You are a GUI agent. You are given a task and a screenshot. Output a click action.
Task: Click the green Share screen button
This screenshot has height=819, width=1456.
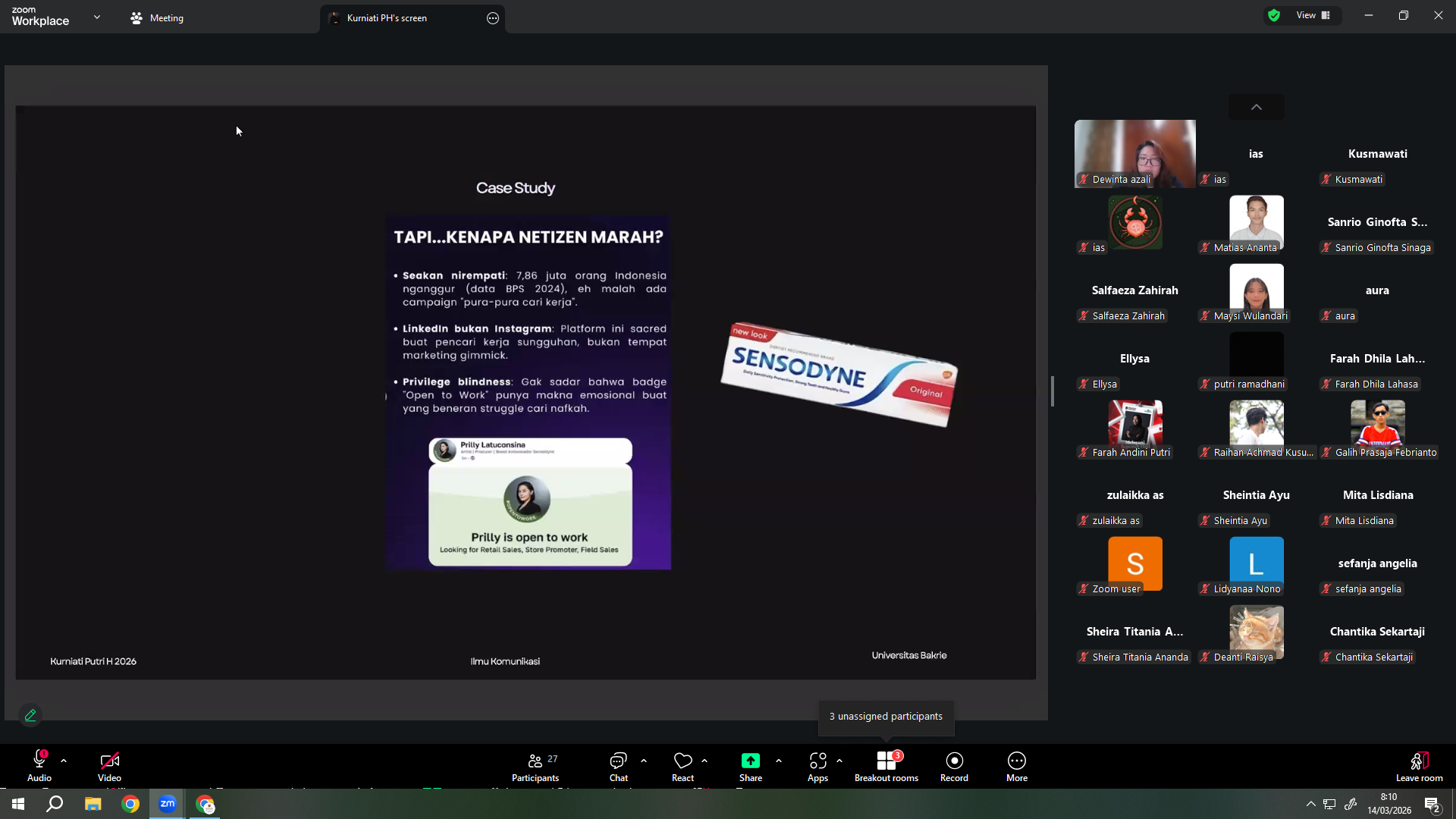(x=750, y=760)
